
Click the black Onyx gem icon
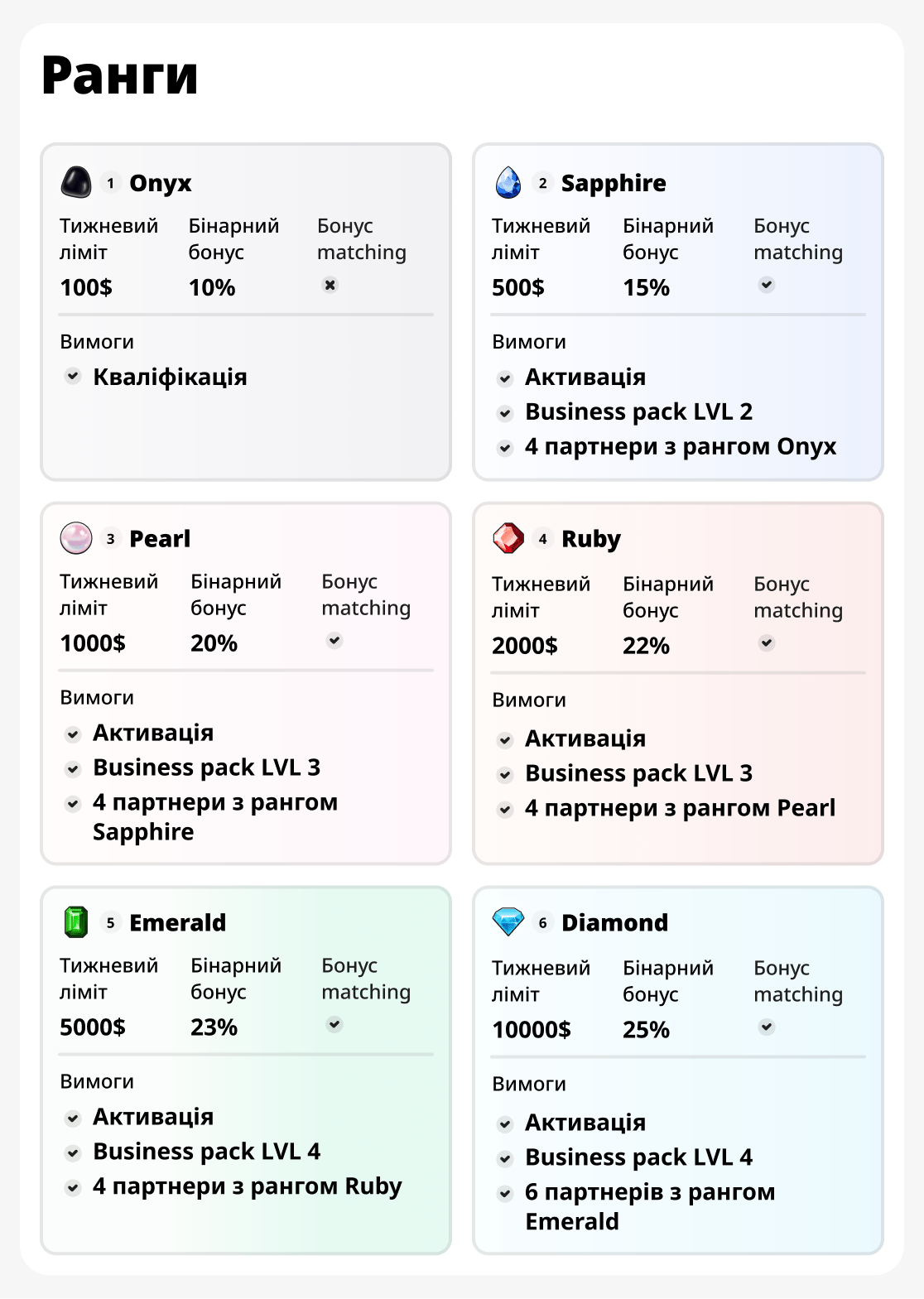pyautogui.click(x=76, y=182)
